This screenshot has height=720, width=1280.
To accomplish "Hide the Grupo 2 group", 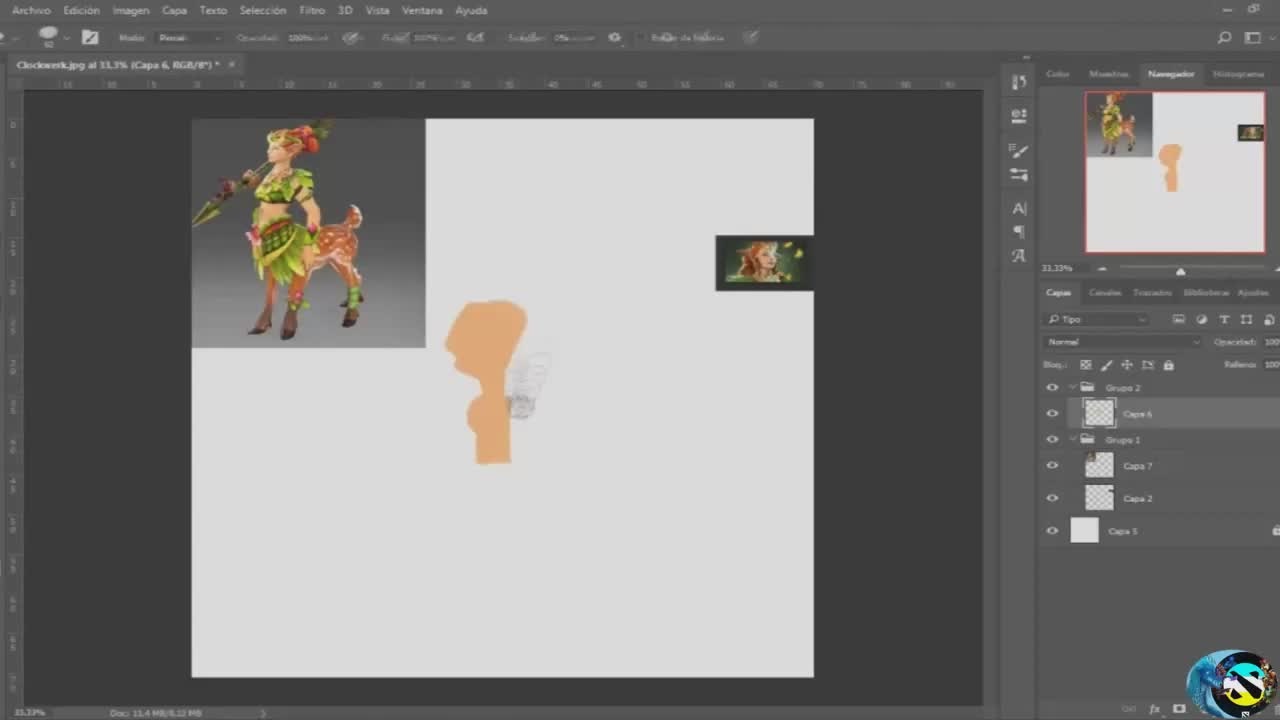I will 1052,387.
